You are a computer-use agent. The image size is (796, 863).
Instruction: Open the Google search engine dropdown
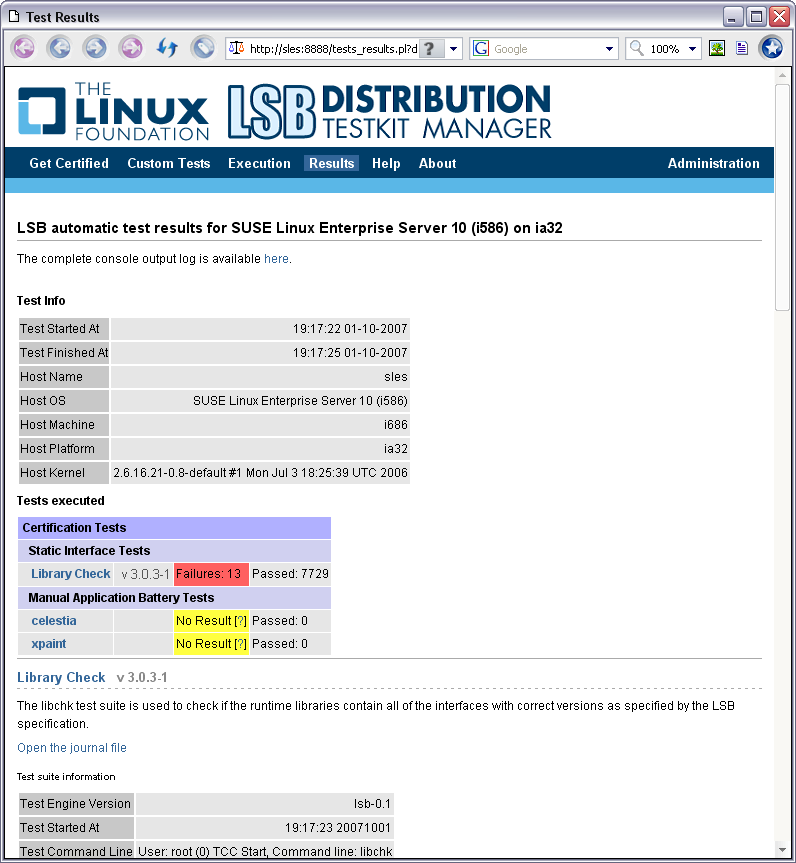pos(609,49)
